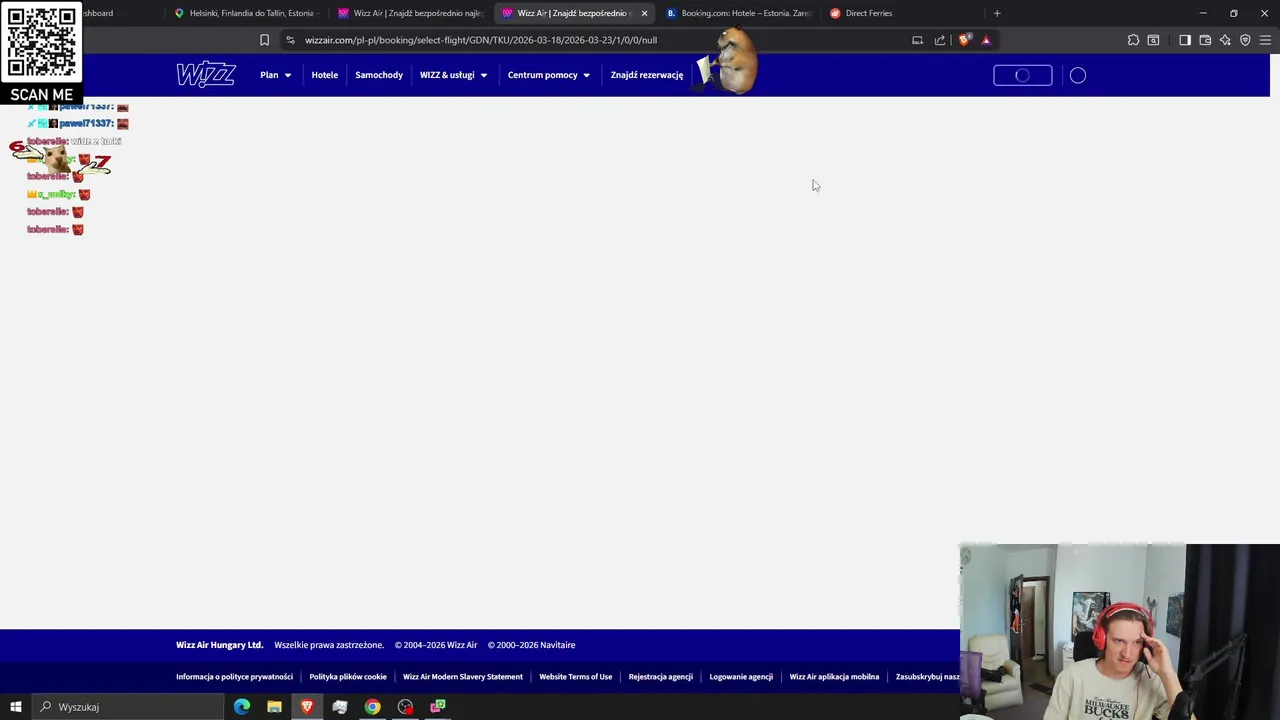
Task: Open Informacja o polityce prywatności link
Action: (x=234, y=677)
